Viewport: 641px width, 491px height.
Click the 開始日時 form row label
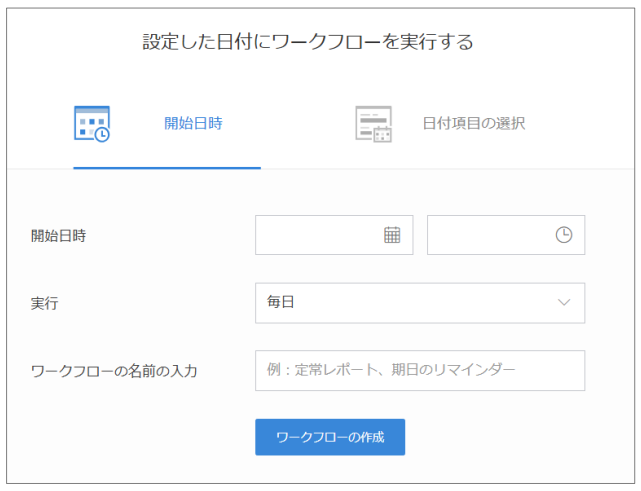[58, 236]
